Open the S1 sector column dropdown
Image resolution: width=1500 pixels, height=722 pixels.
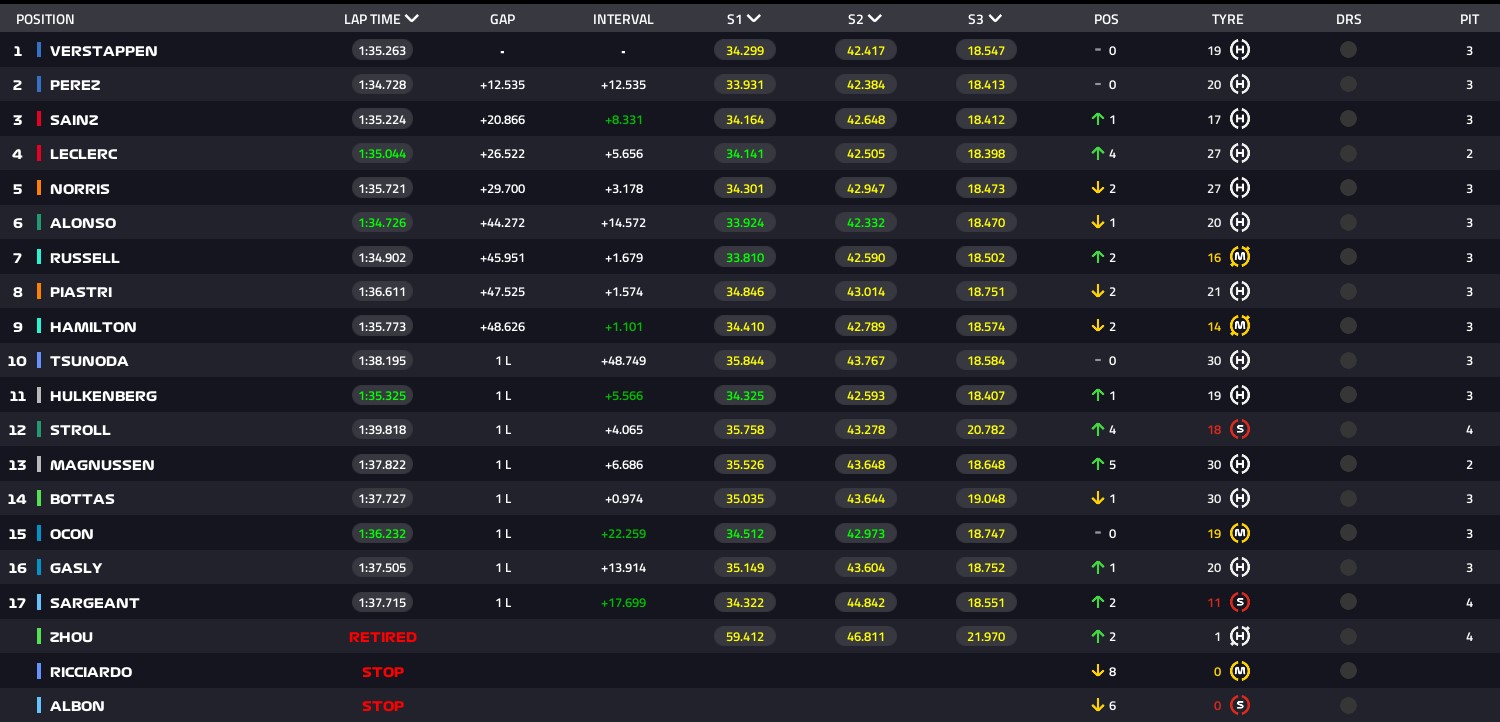coord(754,19)
